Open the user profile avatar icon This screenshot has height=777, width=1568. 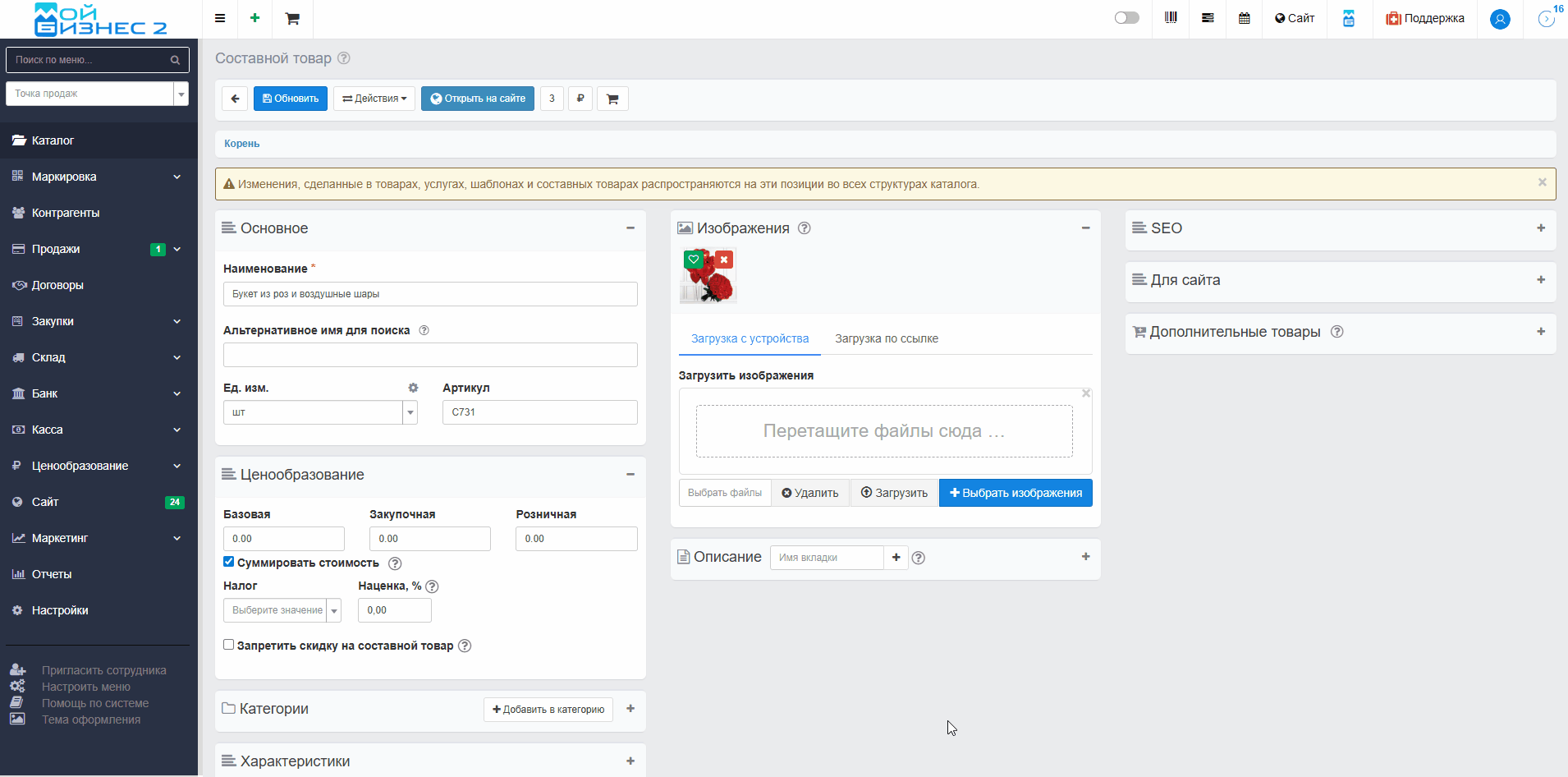(x=1499, y=19)
